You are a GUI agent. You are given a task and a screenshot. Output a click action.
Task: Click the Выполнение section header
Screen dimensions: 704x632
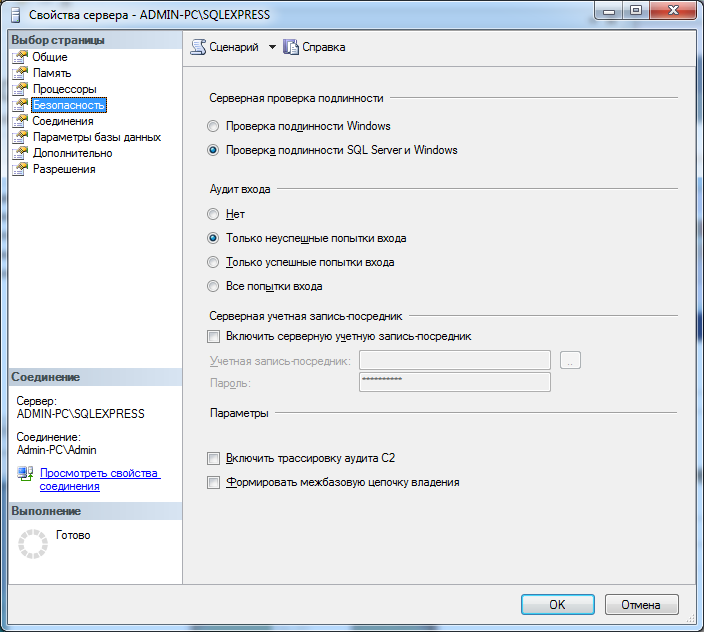(46, 511)
